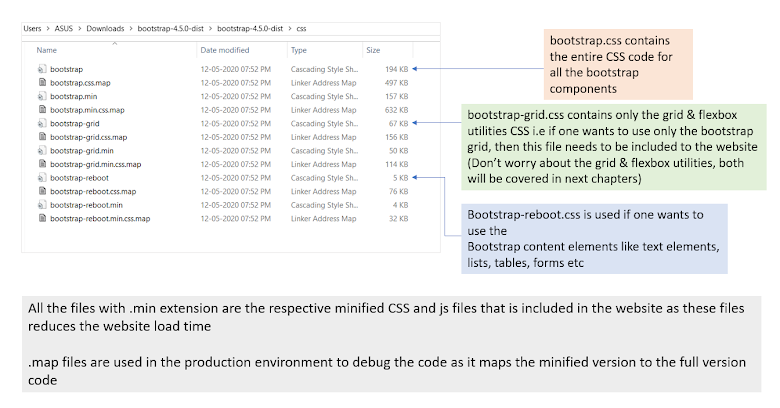Go to Downloads in the breadcrumb path
780x408 pixels.
(x=105, y=28)
